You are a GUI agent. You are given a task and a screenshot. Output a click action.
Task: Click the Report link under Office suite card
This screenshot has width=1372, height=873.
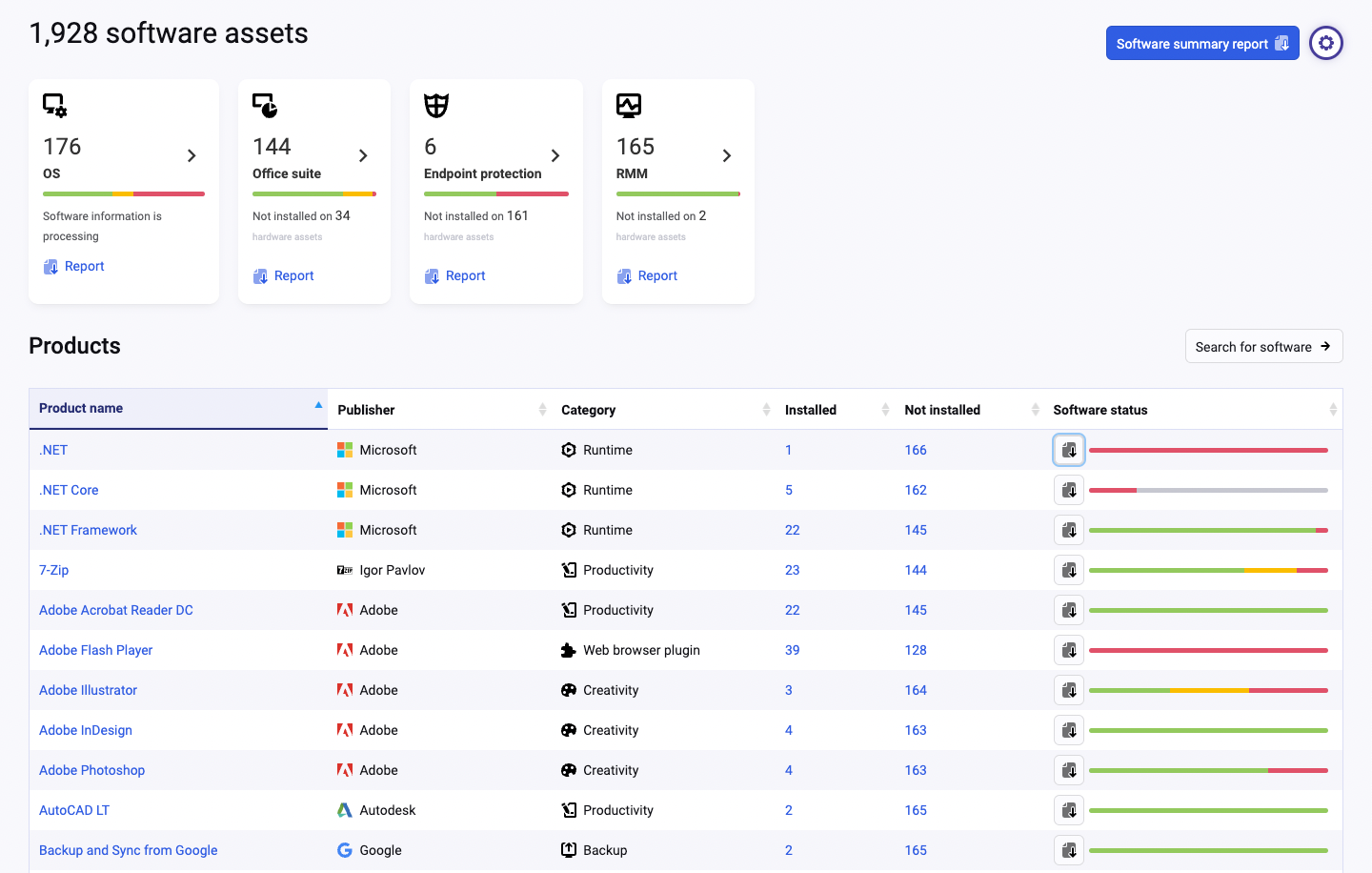[283, 275]
